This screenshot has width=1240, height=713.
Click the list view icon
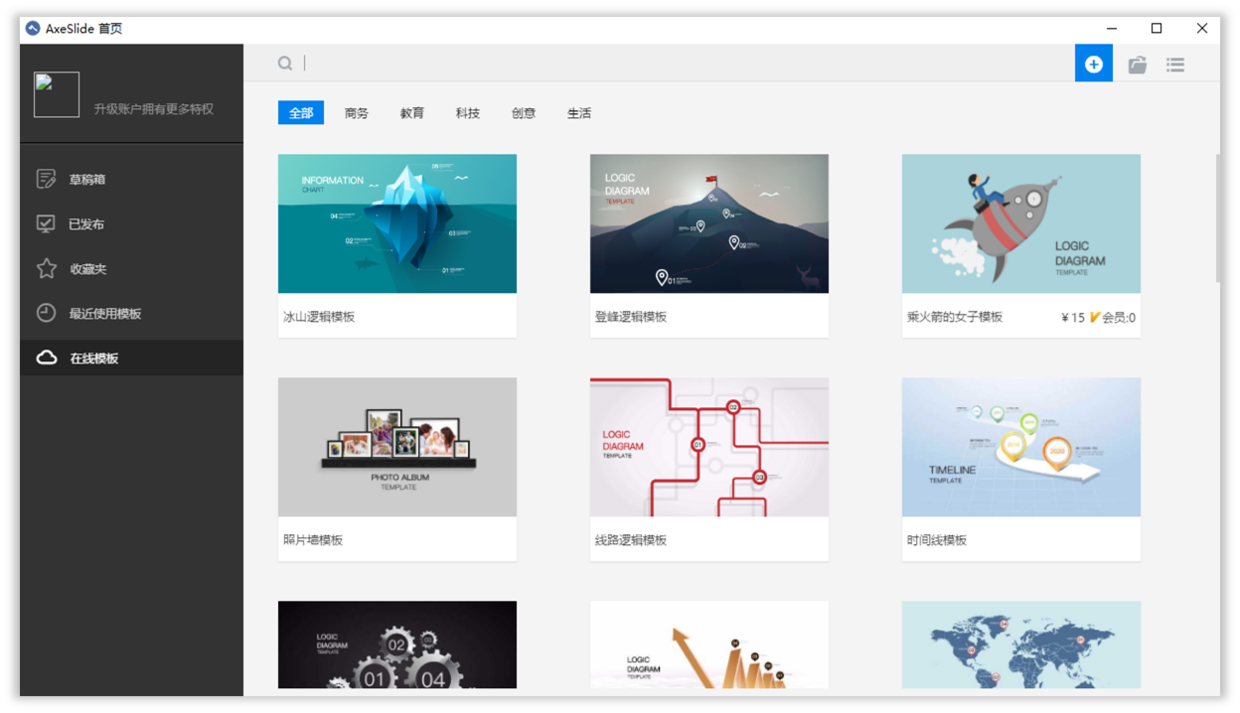pos(1175,65)
